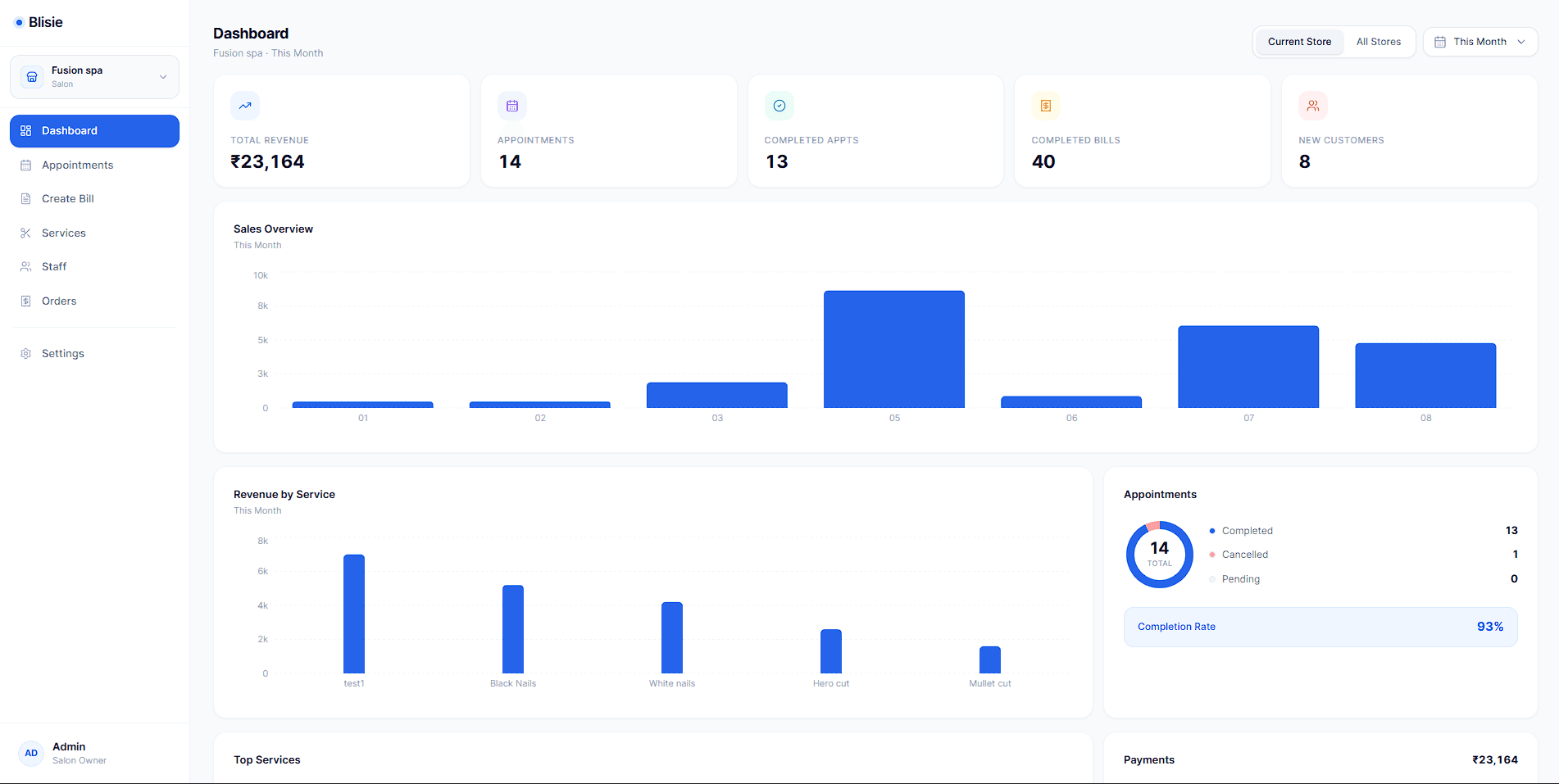Viewport: 1559px width, 784px height.
Task: Open the This Month date range dropdown
Action: [x=1479, y=41]
